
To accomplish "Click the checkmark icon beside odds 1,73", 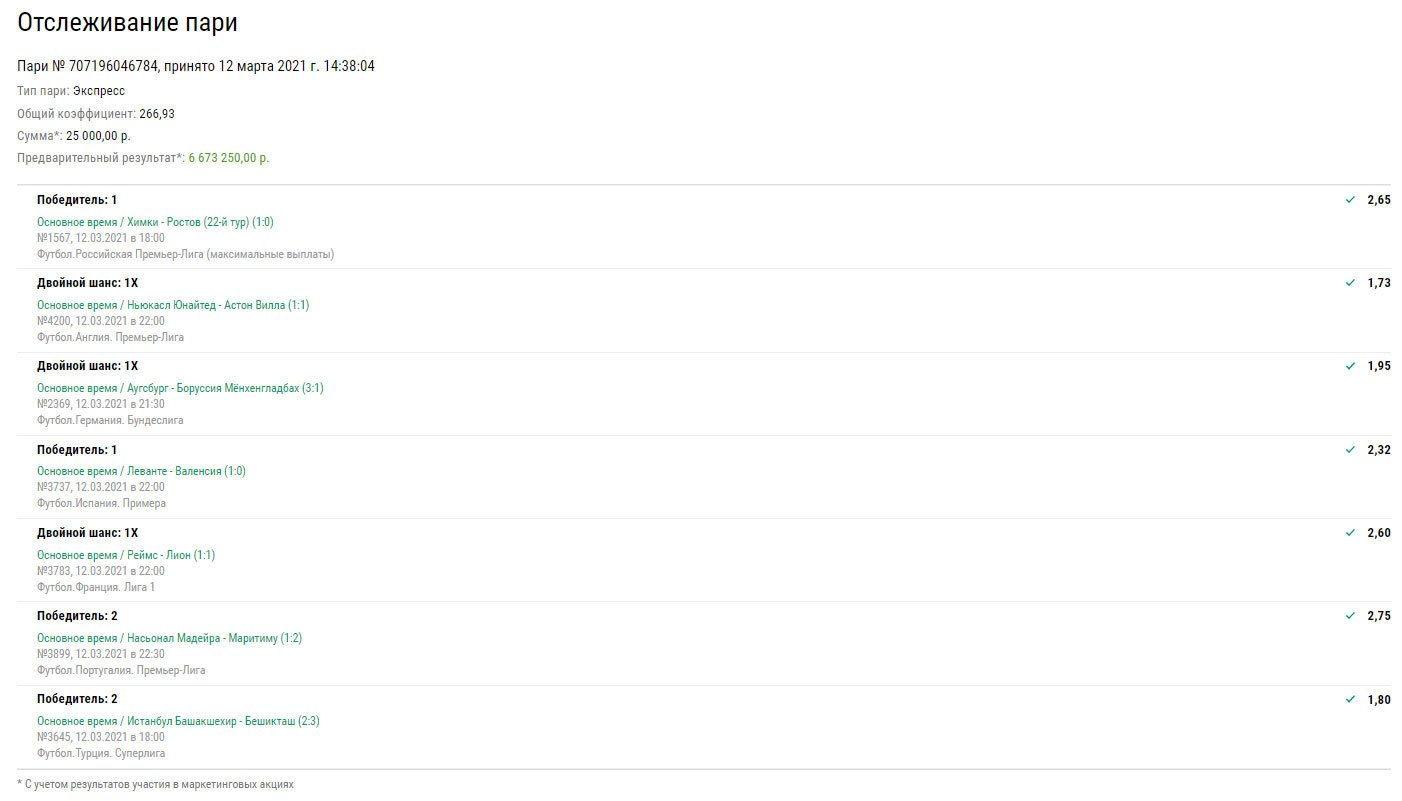I will (1350, 283).
